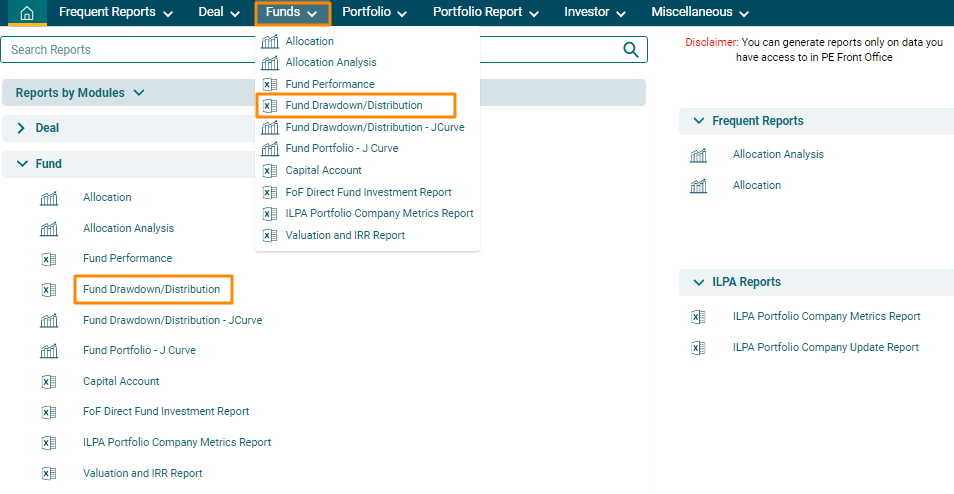Open ILPA Portfolio Company Metrics Report in ILPA panel
The height and width of the screenshot is (494, 954).
826,316
